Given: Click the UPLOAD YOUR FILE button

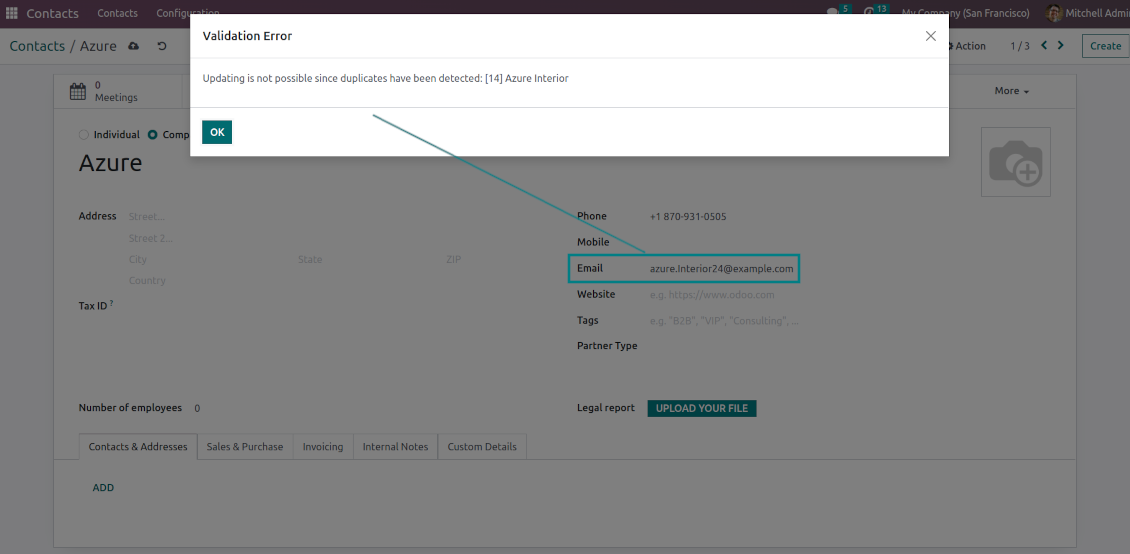Looking at the screenshot, I should (x=701, y=408).
